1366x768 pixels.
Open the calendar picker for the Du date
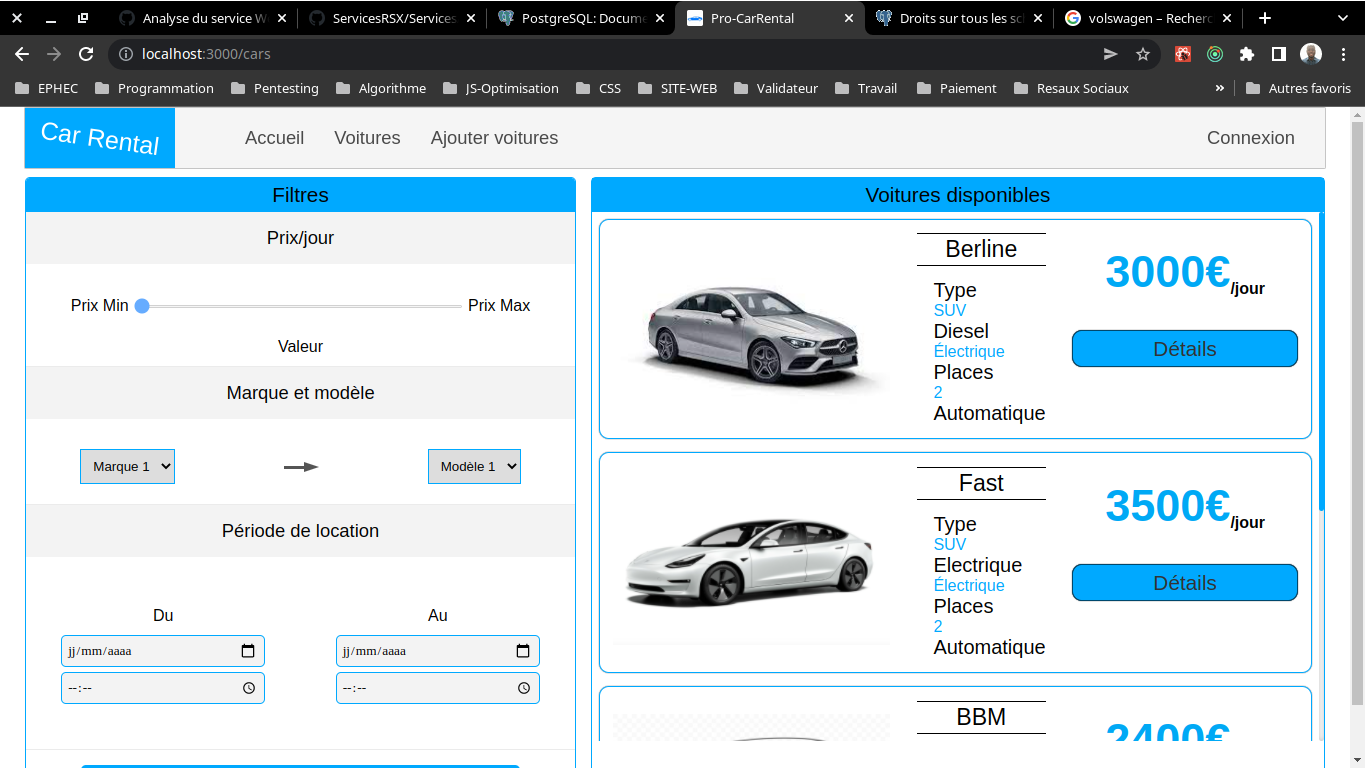pos(248,651)
